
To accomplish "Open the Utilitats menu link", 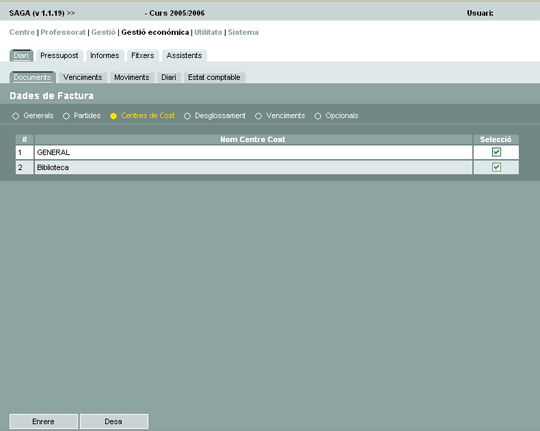I will [208, 32].
